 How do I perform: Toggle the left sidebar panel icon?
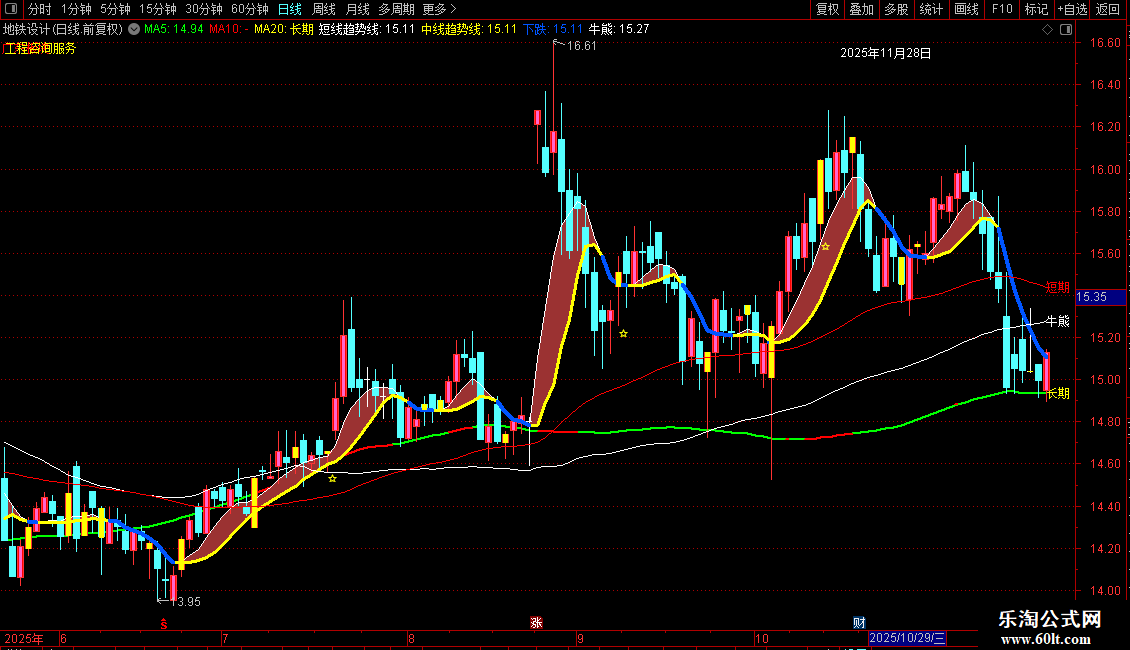tap(11, 9)
